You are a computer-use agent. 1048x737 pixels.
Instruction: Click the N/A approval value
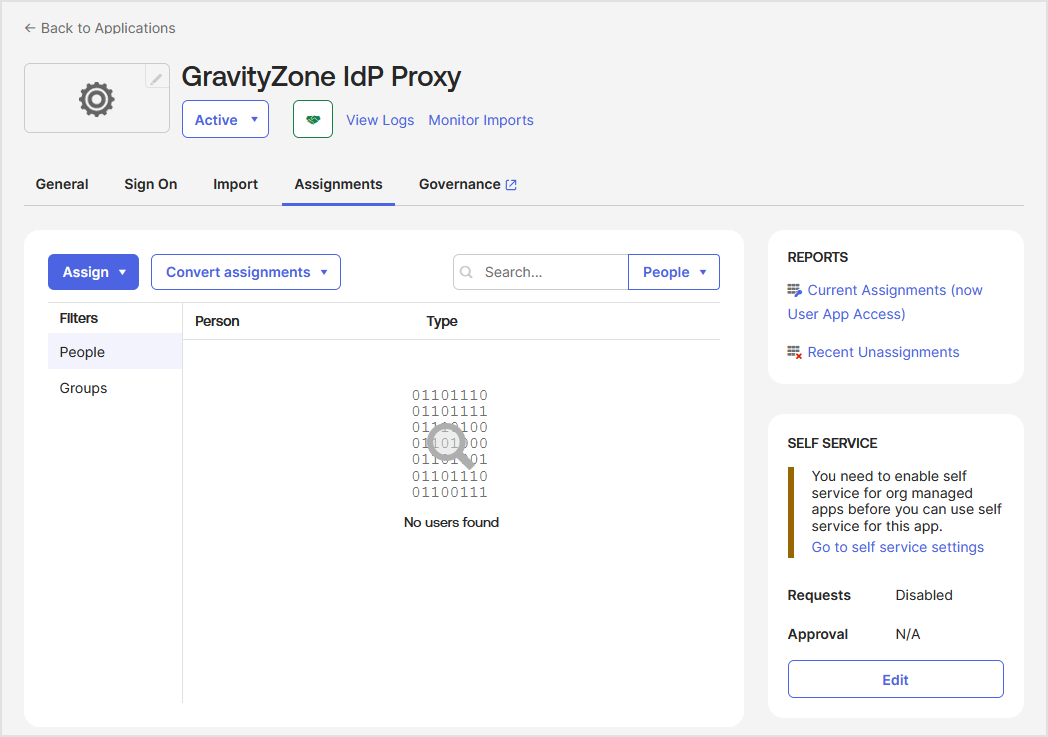coord(908,634)
